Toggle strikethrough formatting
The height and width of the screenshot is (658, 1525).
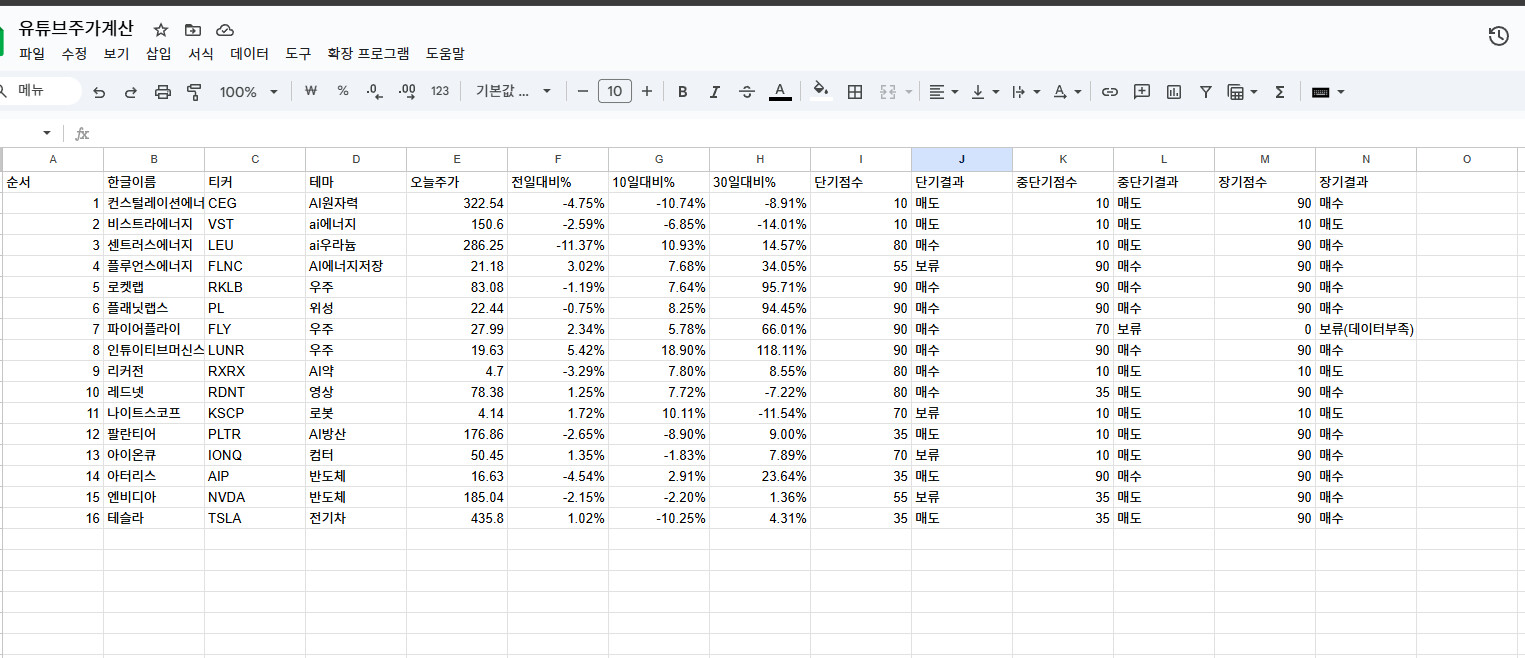click(x=746, y=92)
